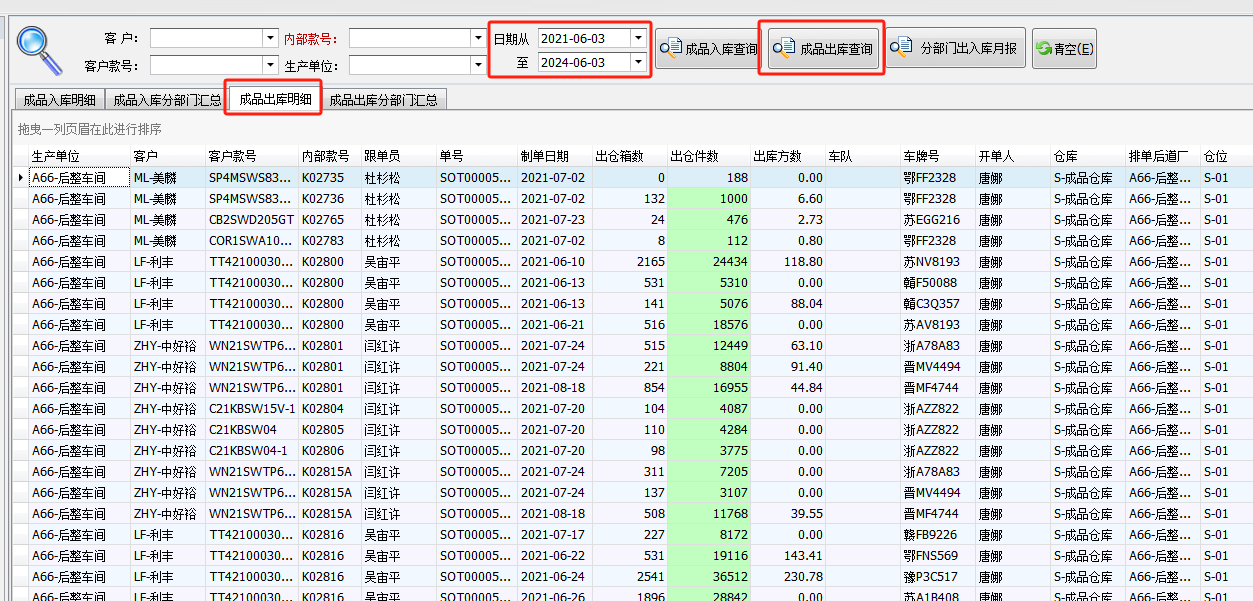This screenshot has width=1253, height=601.
Task: Select the cell K02783
Action: tap(330, 240)
